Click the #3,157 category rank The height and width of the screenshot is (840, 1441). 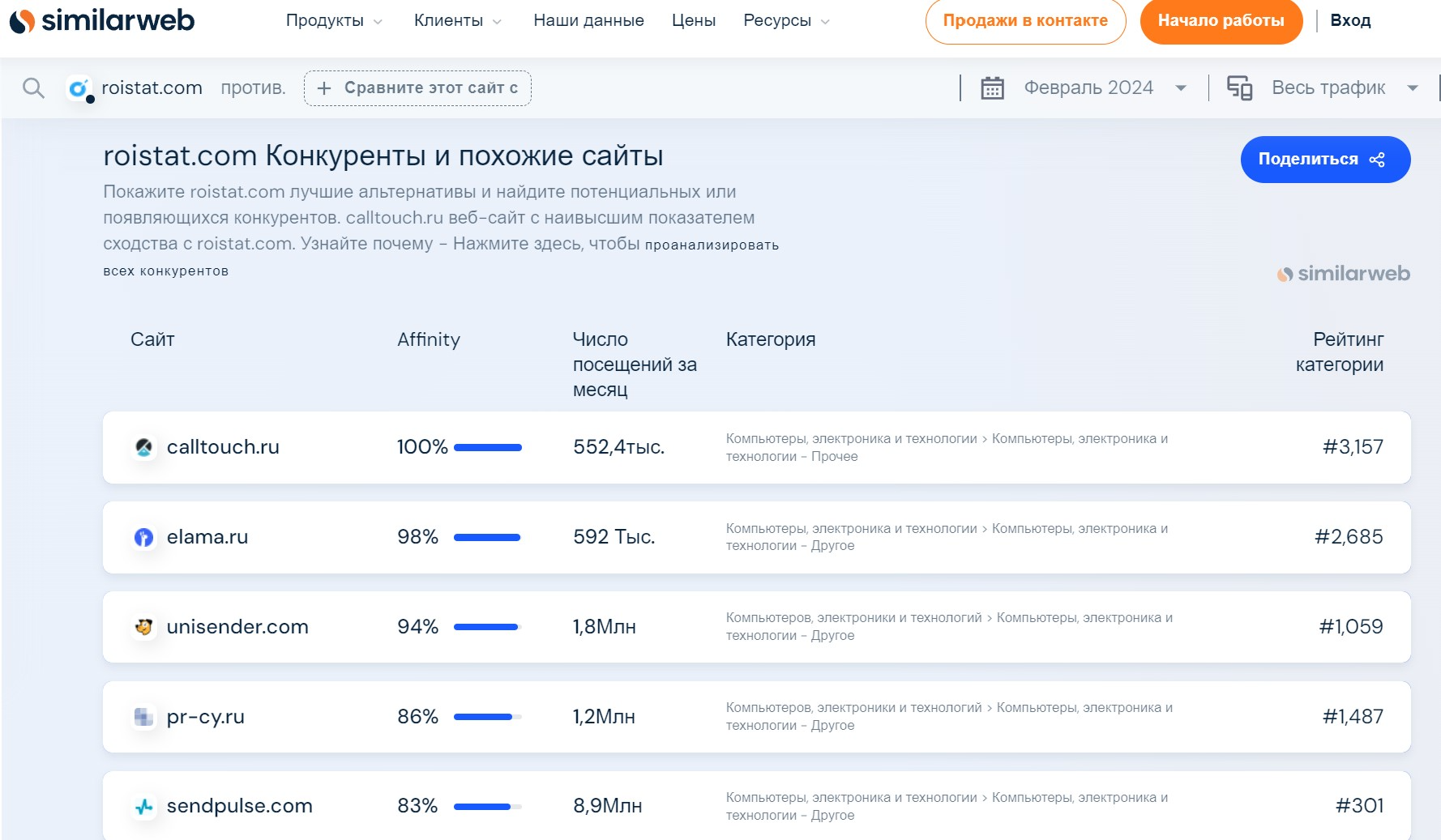coord(1353,447)
